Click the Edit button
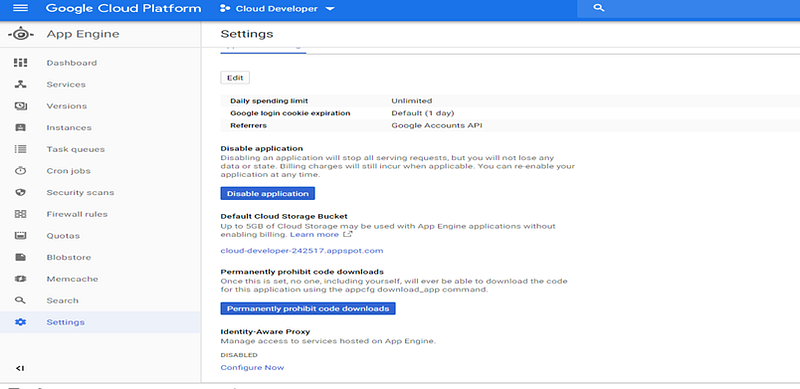 [235, 78]
